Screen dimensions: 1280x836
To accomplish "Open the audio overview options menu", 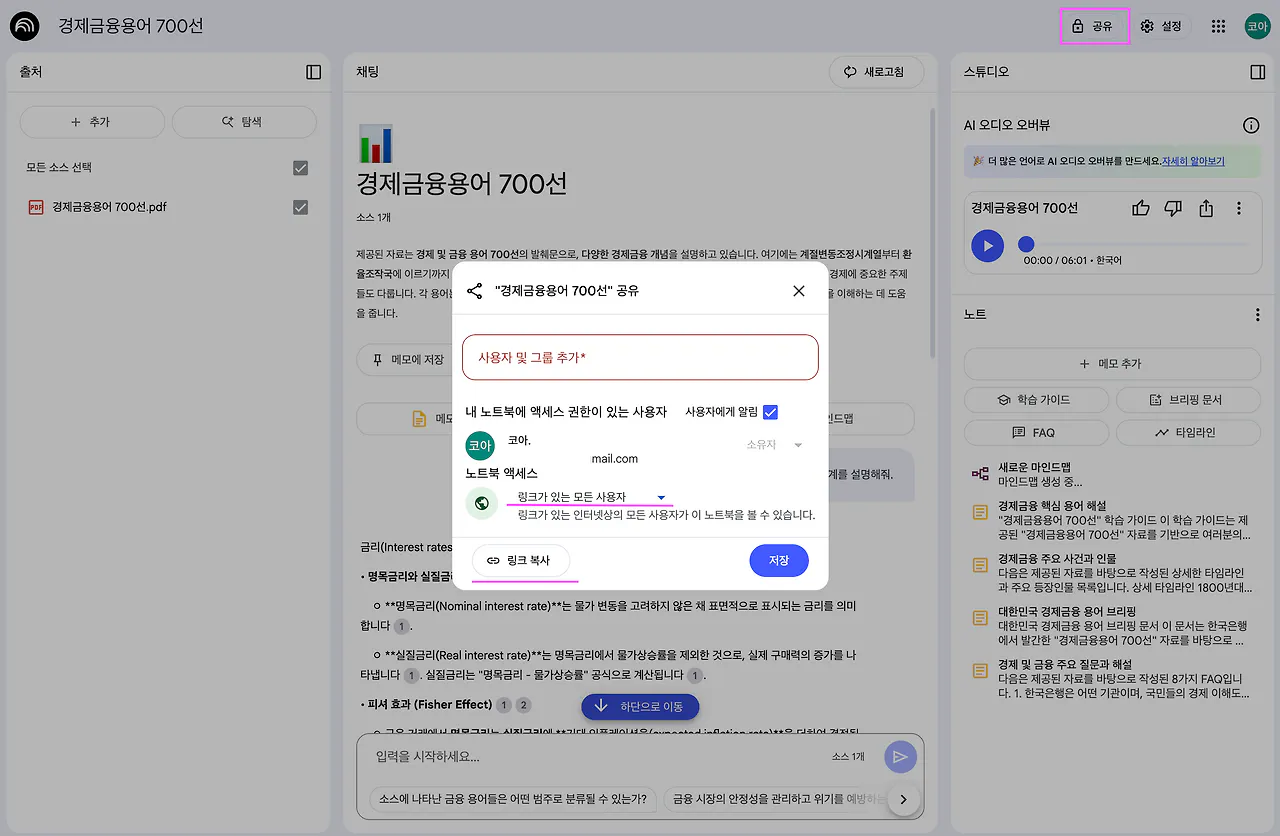I will tap(1239, 206).
